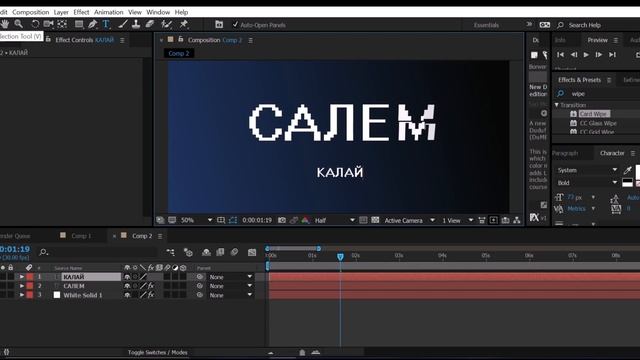The height and width of the screenshot is (360, 640).
Task: Open the Active Camera dropdown
Action: click(409, 220)
